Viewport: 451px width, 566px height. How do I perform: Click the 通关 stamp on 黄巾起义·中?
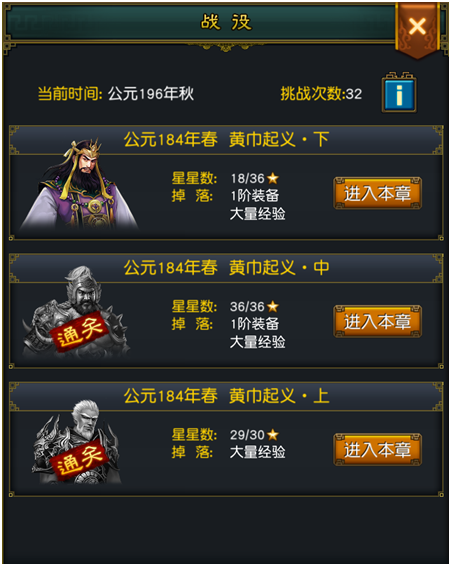(x=79, y=332)
